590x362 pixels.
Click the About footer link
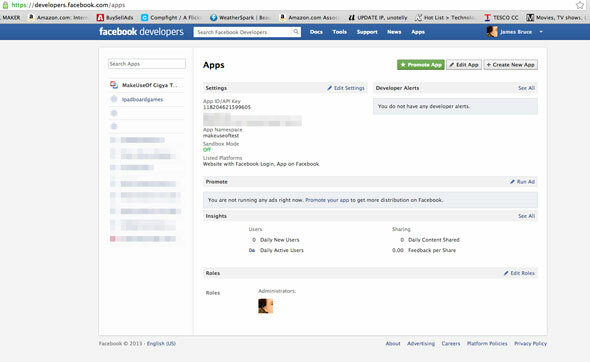point(393,344)
